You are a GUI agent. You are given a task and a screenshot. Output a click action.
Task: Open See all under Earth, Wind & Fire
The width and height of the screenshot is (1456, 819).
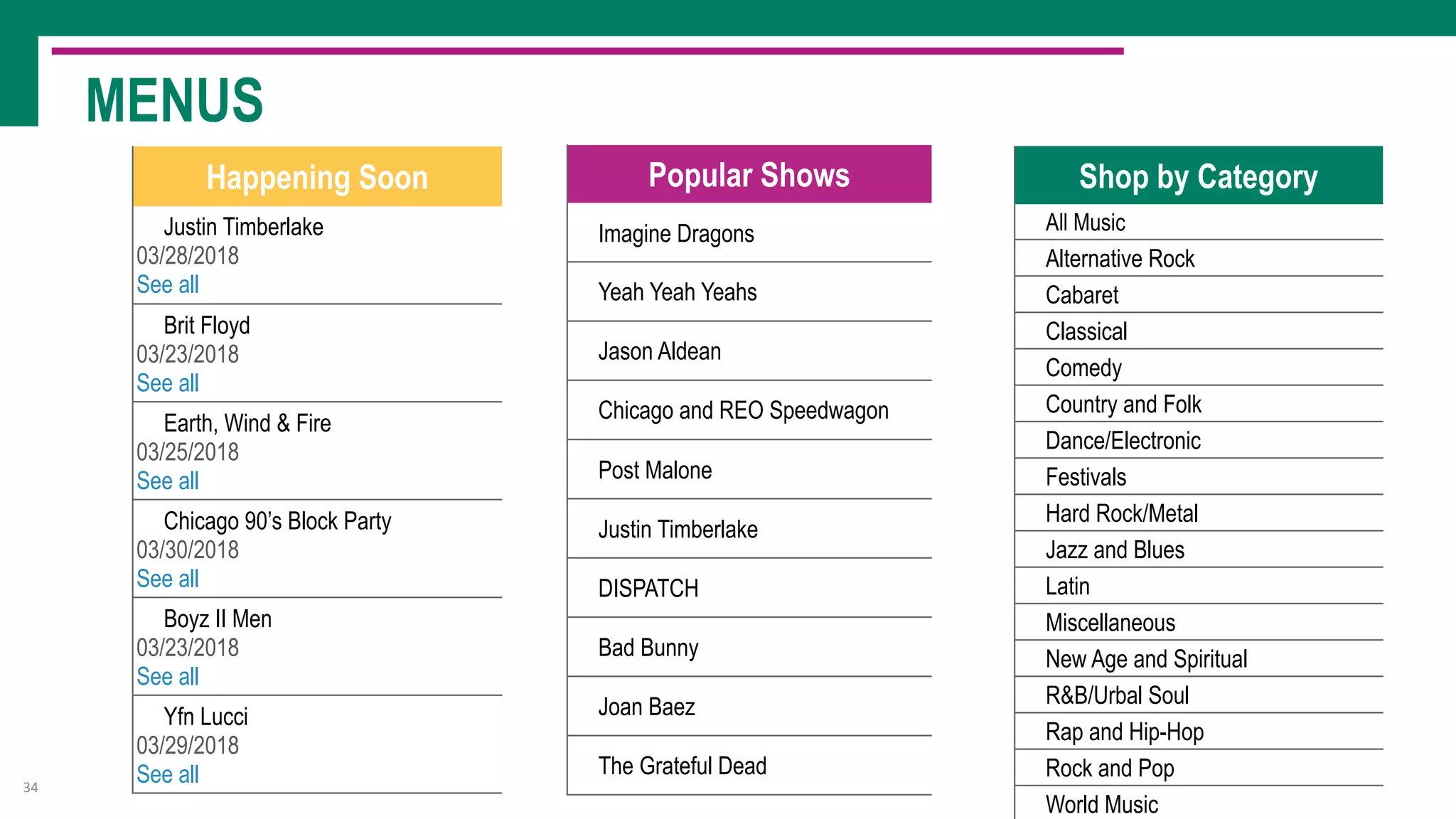click(x=168, y=481)
